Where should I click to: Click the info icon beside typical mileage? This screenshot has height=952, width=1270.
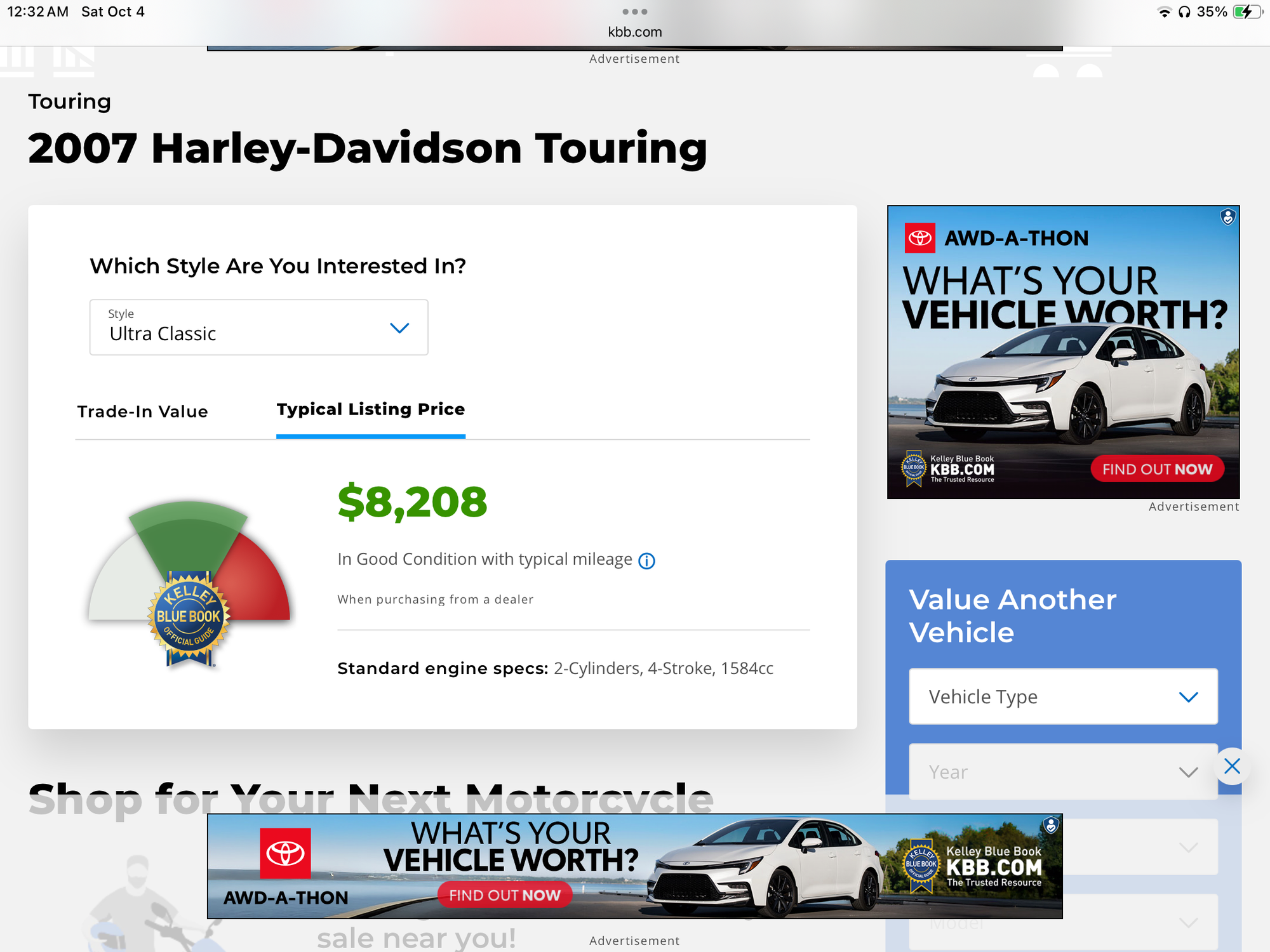646,561
